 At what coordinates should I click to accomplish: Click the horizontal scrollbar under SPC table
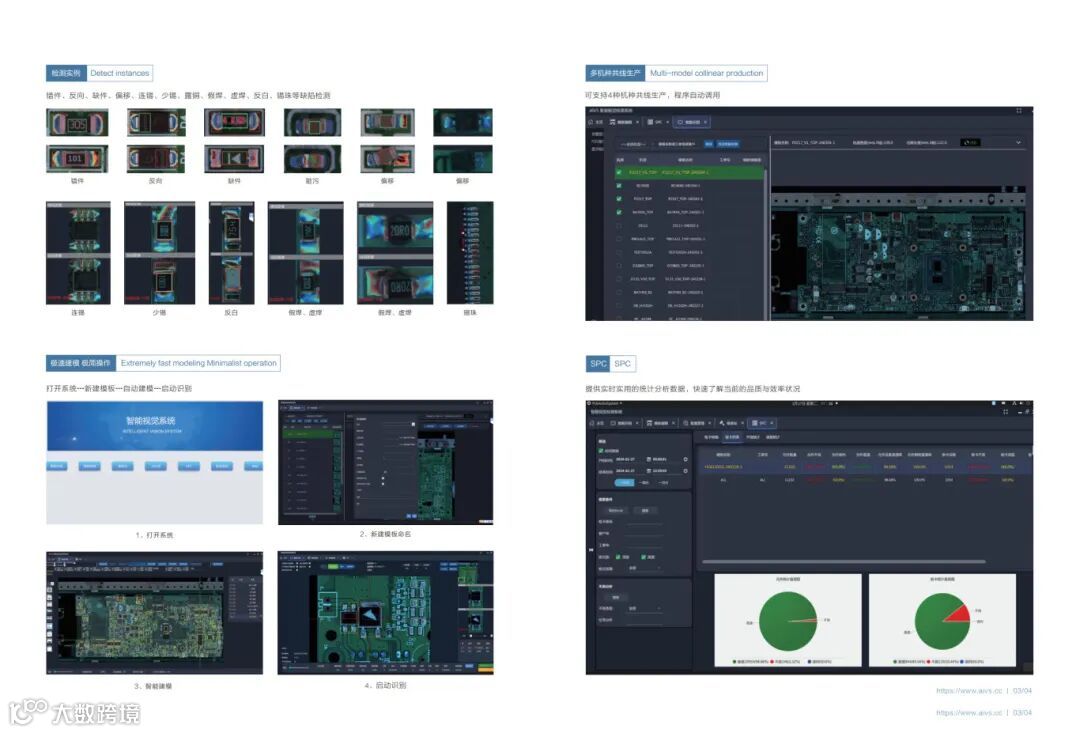844,561
